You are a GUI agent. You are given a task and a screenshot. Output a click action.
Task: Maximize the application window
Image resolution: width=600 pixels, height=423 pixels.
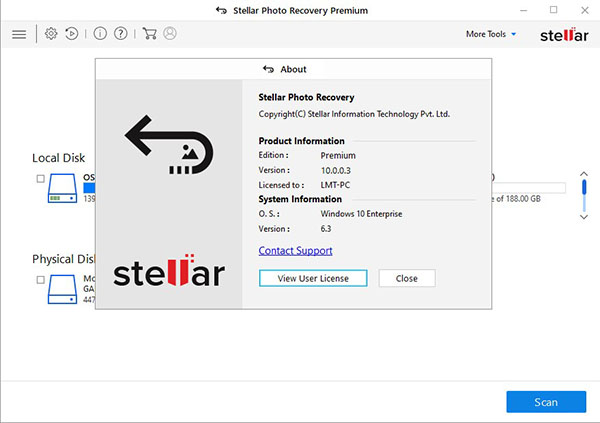553,10
